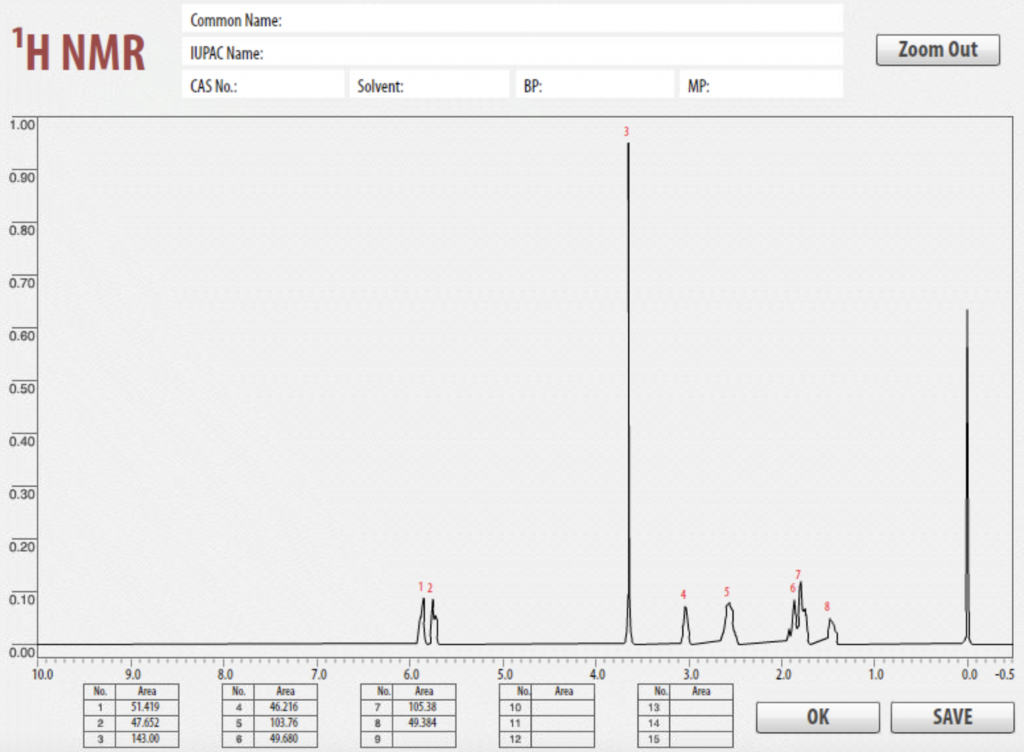Click peak label 7 near 1.8 ppm
1024x752 pixels.
[x=798, y=574]
